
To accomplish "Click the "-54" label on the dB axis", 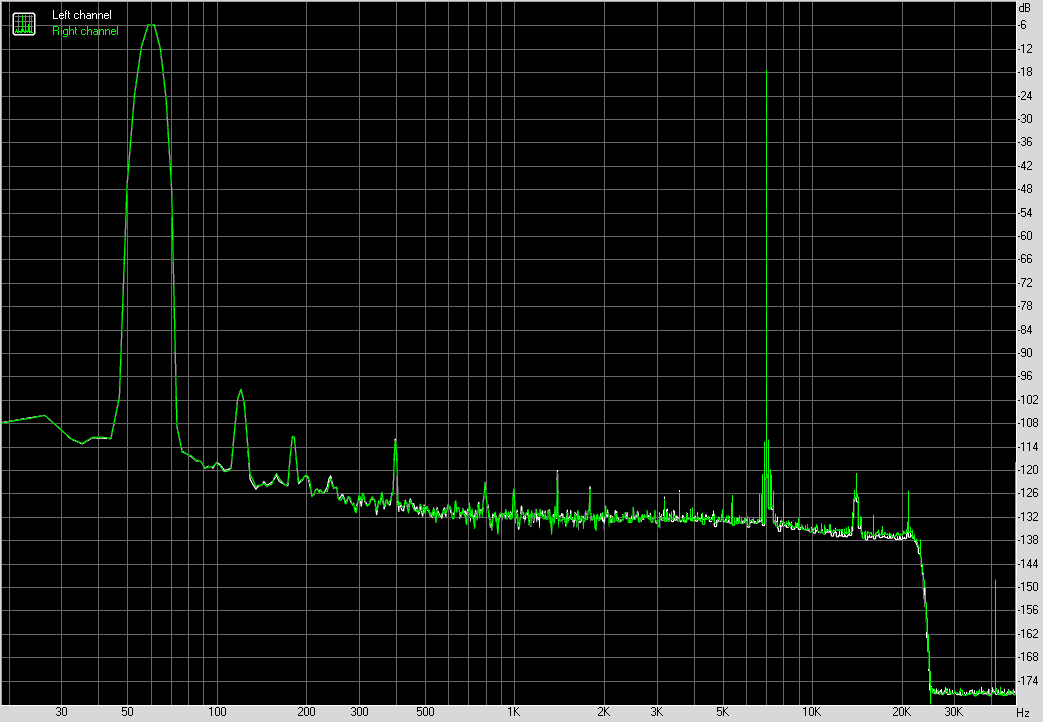I will pos(1025,212).
